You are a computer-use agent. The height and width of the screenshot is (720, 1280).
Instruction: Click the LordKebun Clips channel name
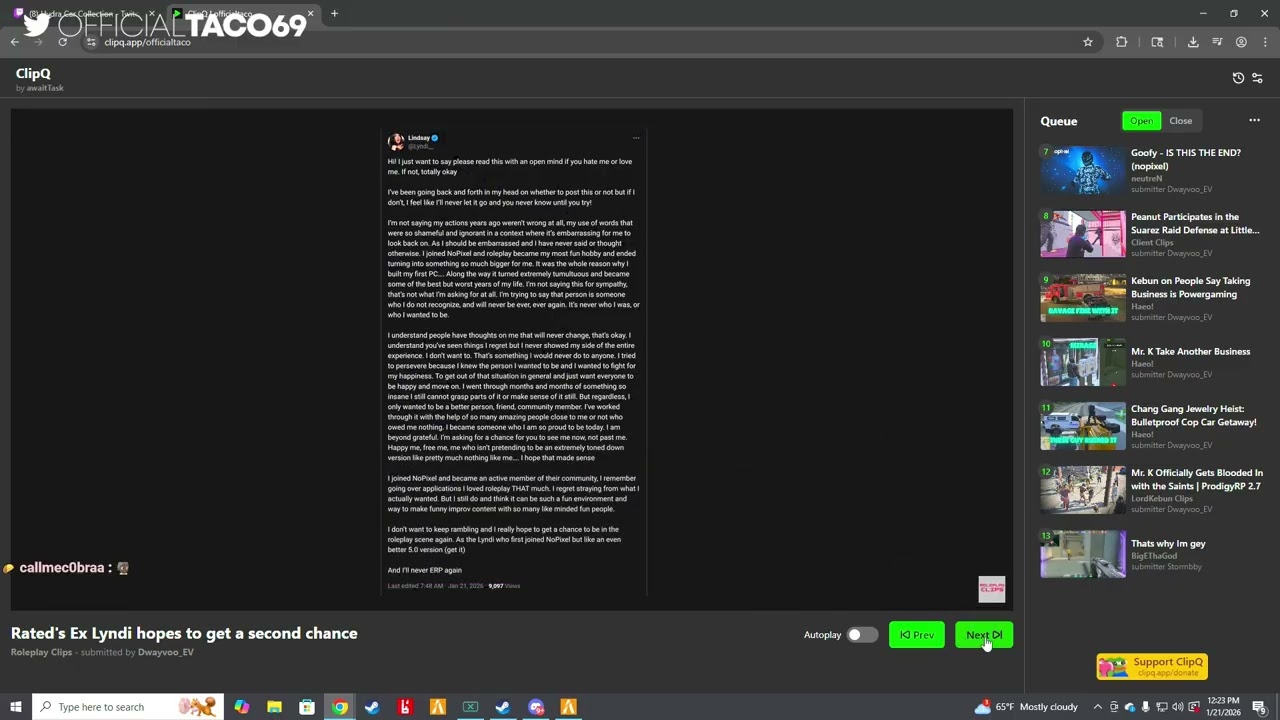click(1161, 498)
